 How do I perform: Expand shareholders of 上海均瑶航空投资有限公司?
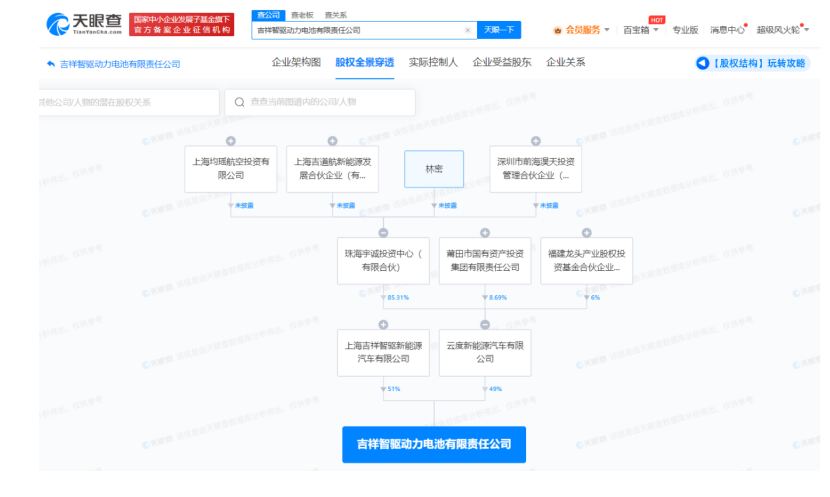[231, 141]
